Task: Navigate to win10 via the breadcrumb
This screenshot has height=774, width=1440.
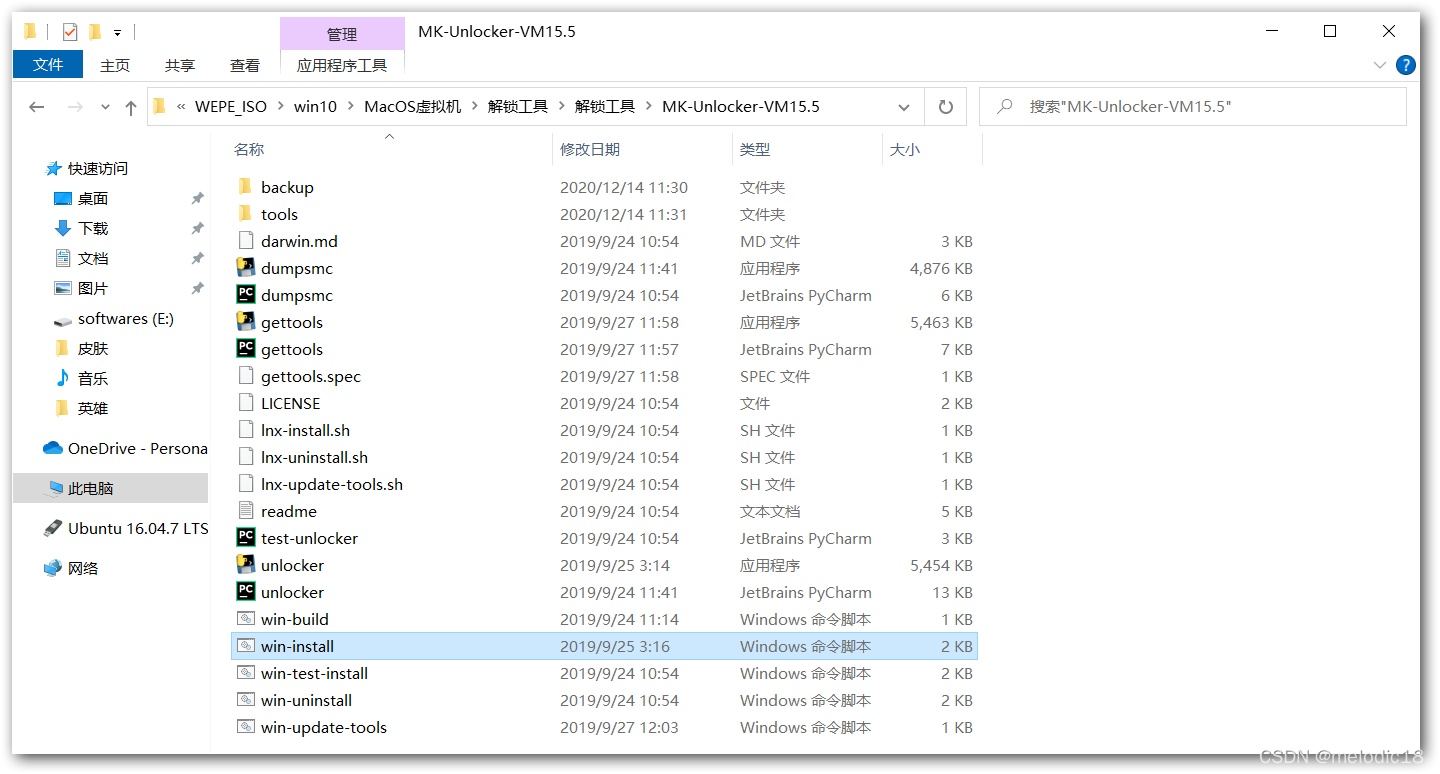Action: (x=315, y=106)
